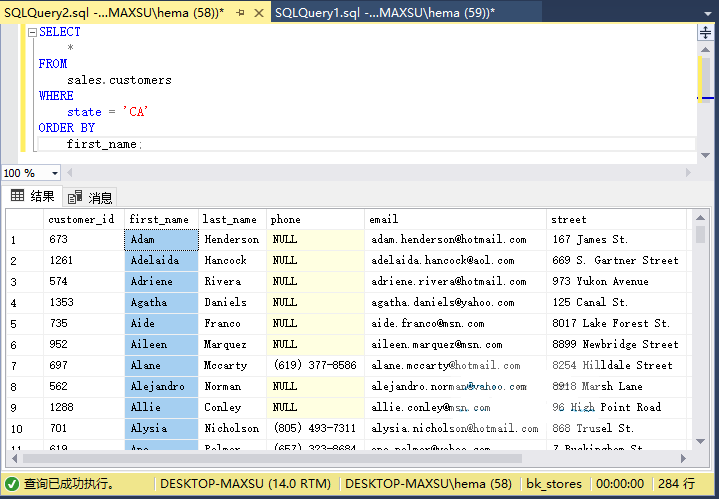Open the 100 % zoom dropdown

click(55, 173)
